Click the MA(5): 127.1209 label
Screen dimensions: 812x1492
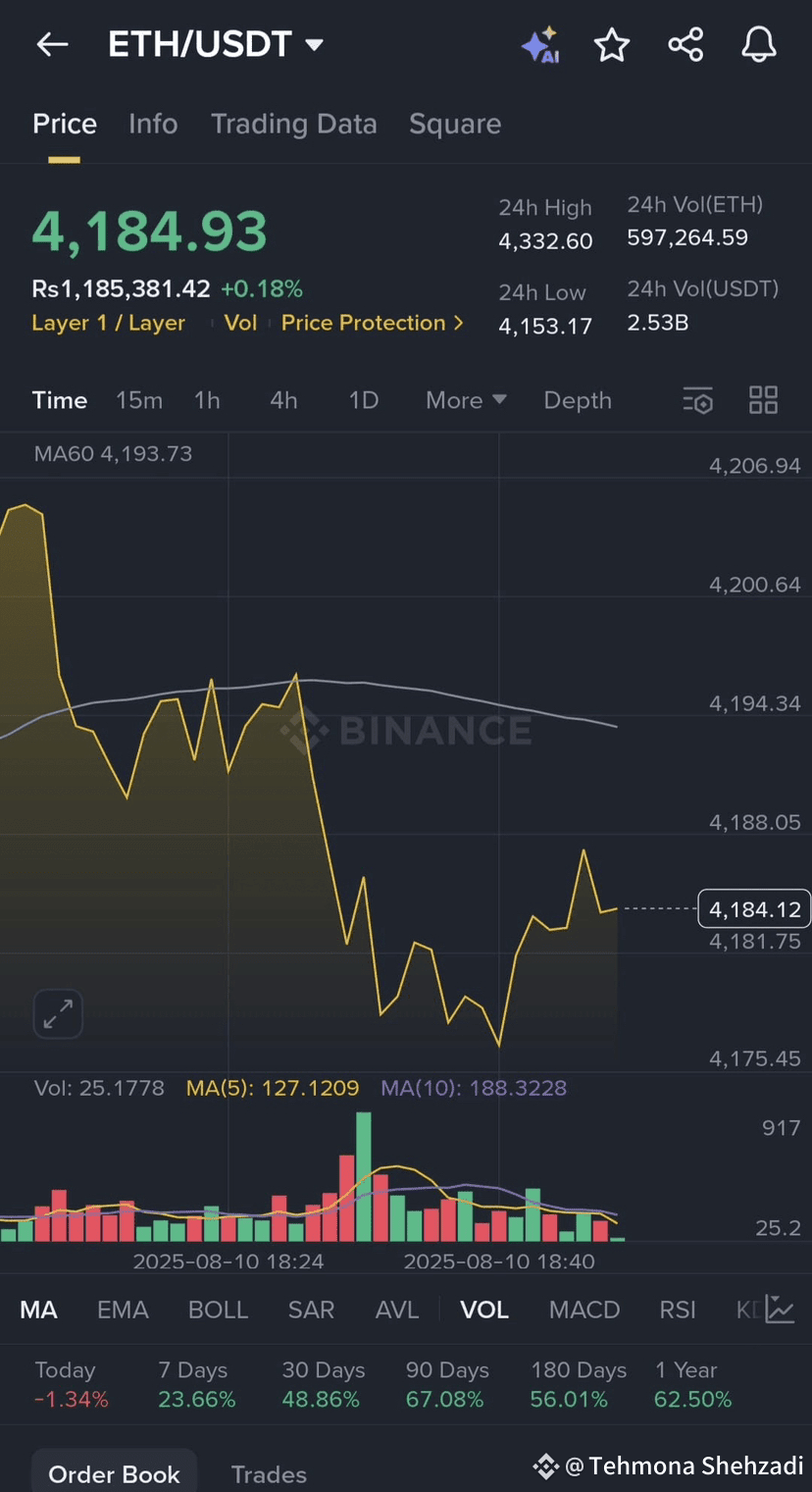coord(273,1088)
